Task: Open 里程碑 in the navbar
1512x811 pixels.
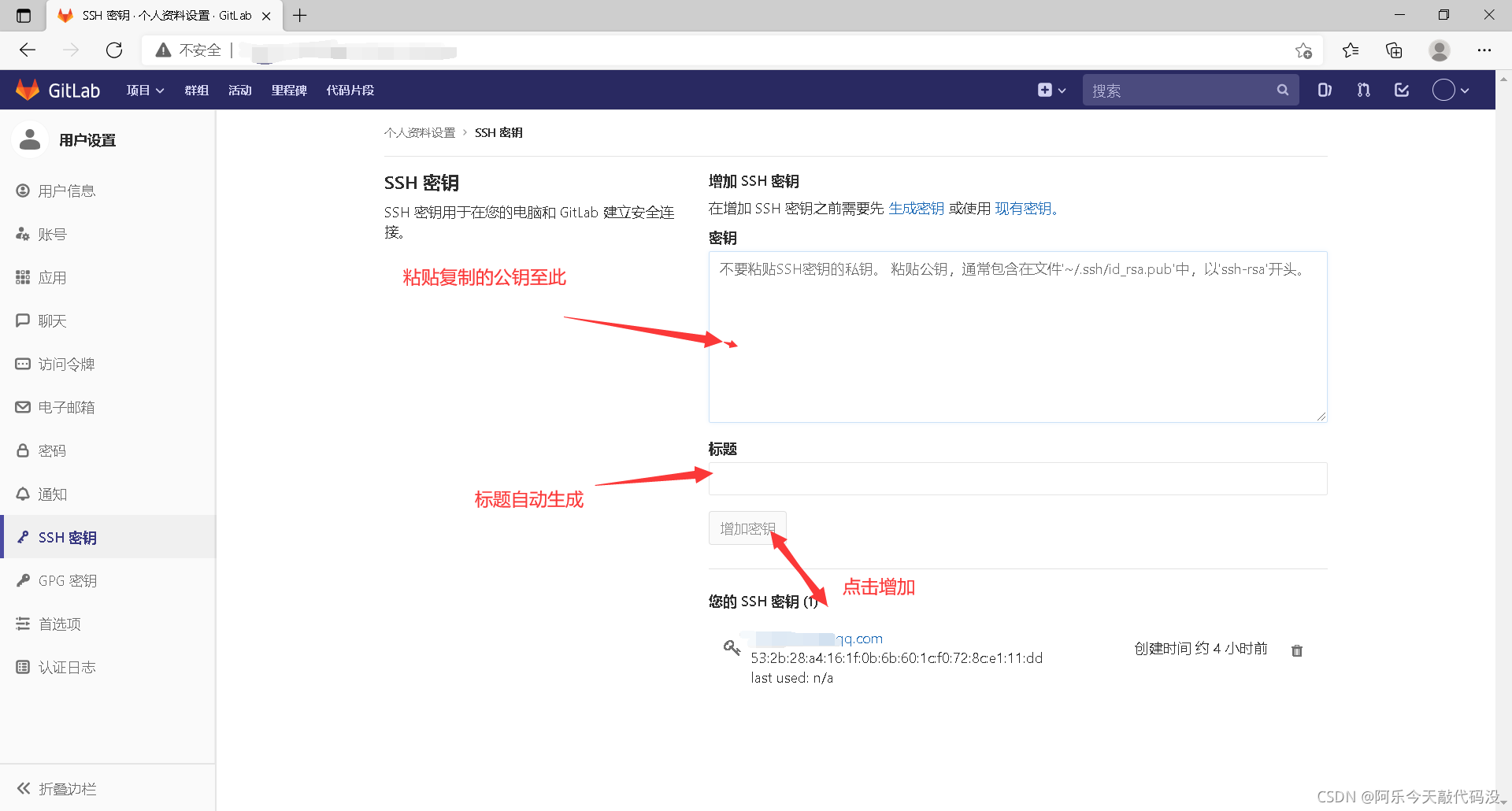Action: [289, 91]
